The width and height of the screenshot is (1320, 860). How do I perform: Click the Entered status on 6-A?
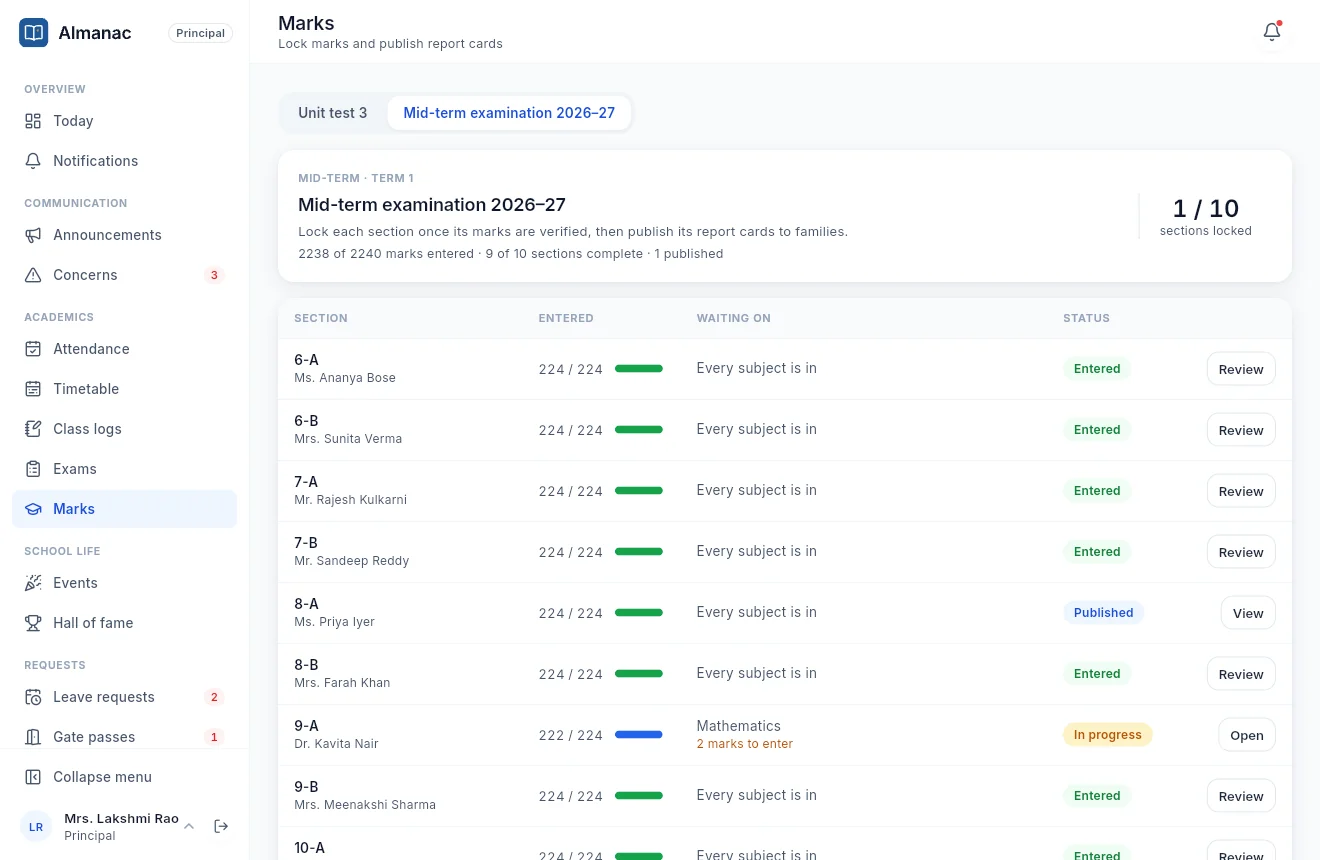(1097, 369)
